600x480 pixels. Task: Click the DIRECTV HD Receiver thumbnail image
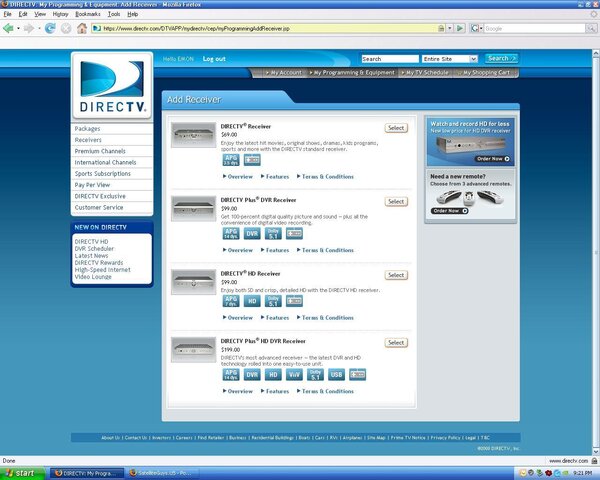click(193, 282)
